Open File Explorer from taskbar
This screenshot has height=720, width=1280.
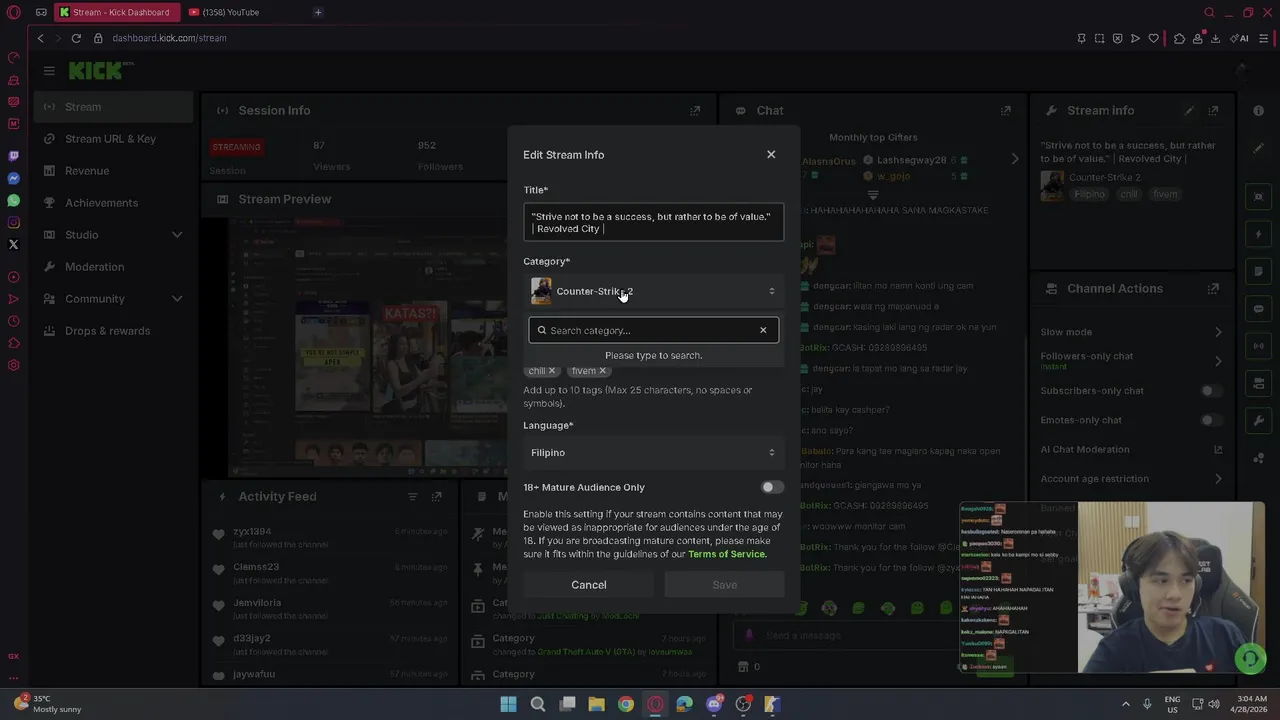[597, 704]
